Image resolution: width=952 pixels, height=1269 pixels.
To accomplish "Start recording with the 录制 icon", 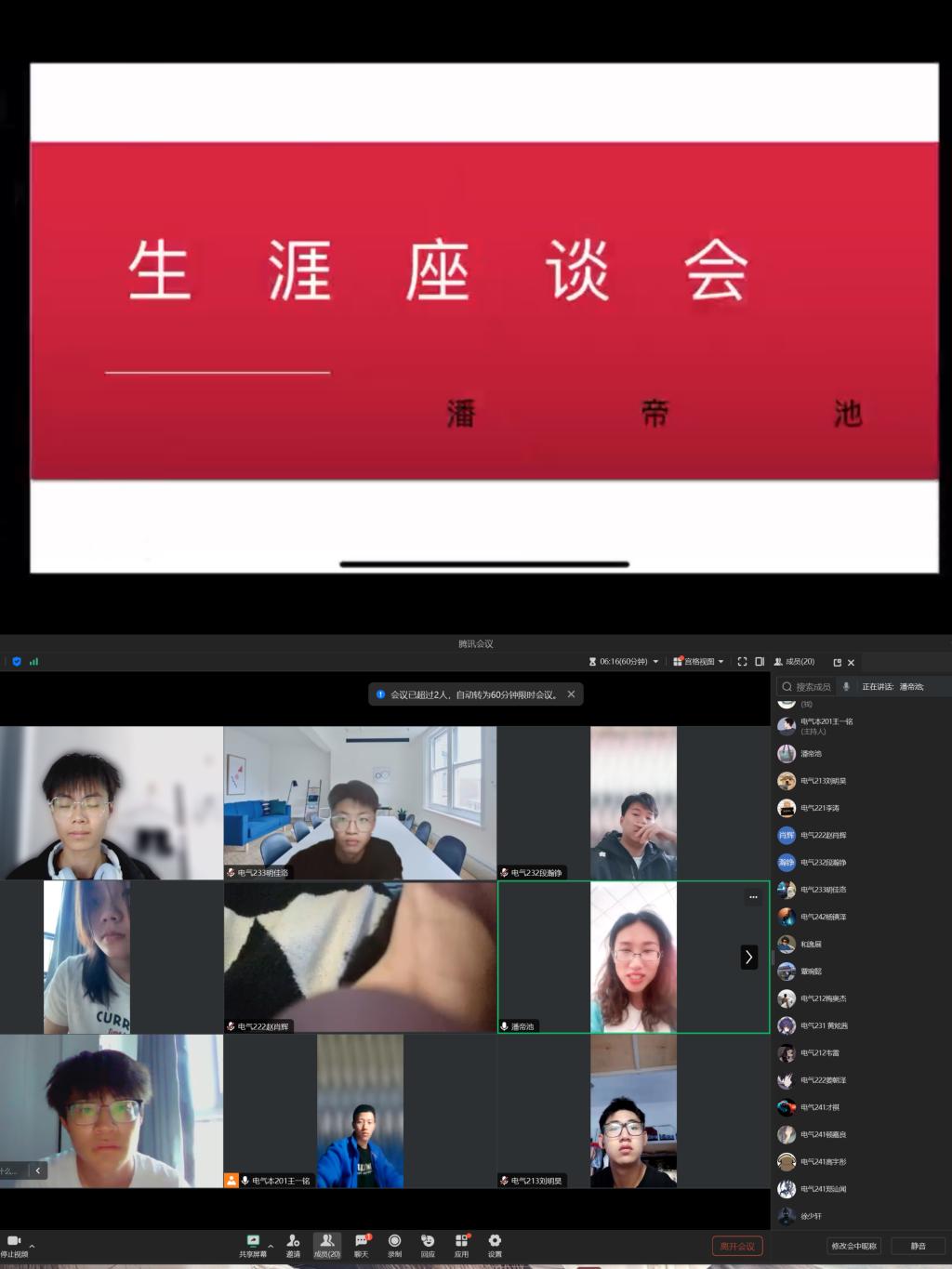I will coord(394,1242).
